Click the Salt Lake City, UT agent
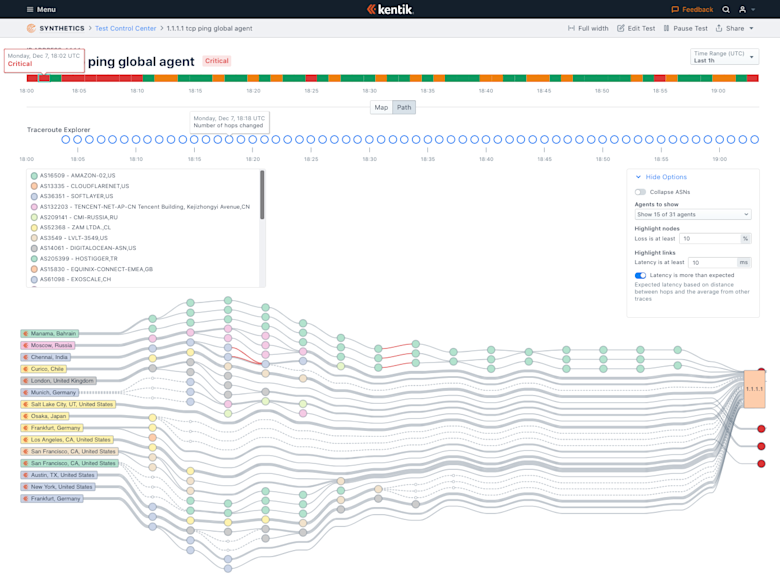This screenshot has width=780, height=576. click(x=68, y=405)
